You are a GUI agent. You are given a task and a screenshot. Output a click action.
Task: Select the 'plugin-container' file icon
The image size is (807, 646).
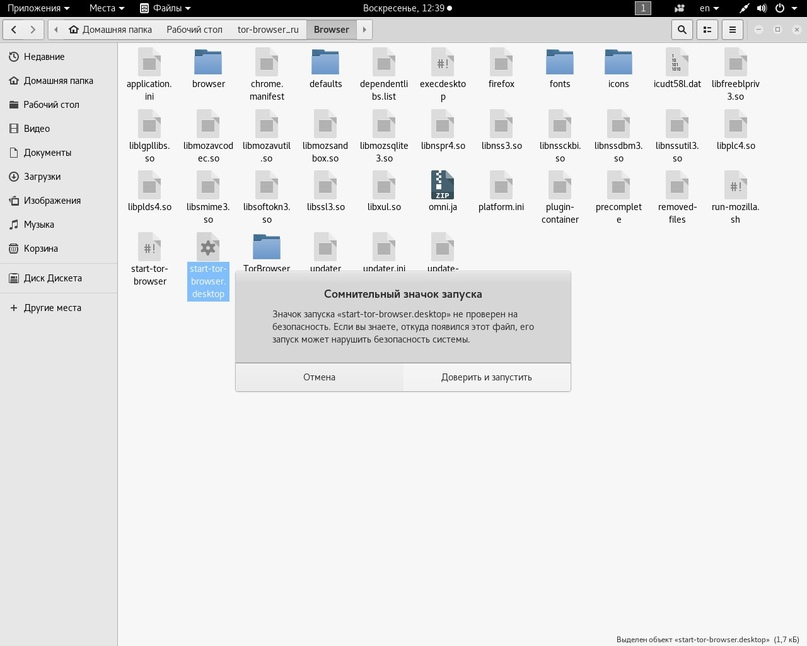(560, 185)
